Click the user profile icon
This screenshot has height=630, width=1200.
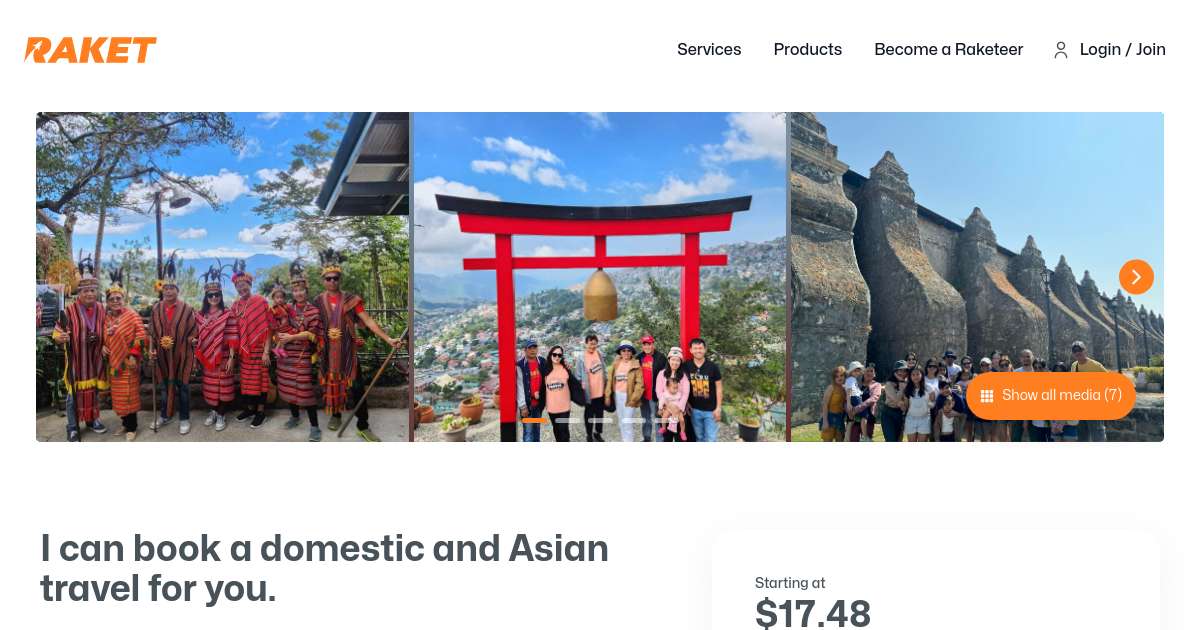click(x=1061, y=50)
